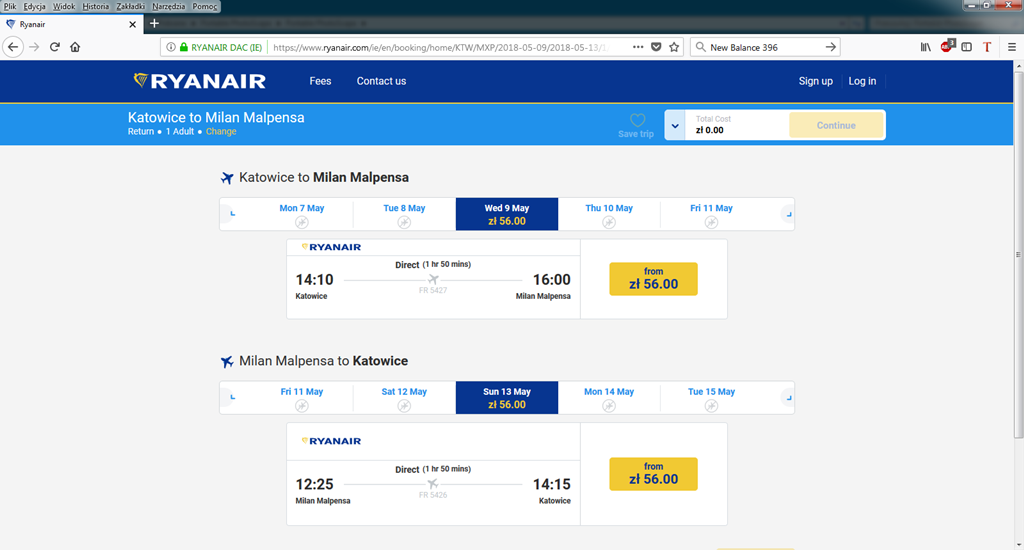Select outbound Wed 9 May tab
Viewport: 1024px width, 550px height.
[x=507, y=214]
